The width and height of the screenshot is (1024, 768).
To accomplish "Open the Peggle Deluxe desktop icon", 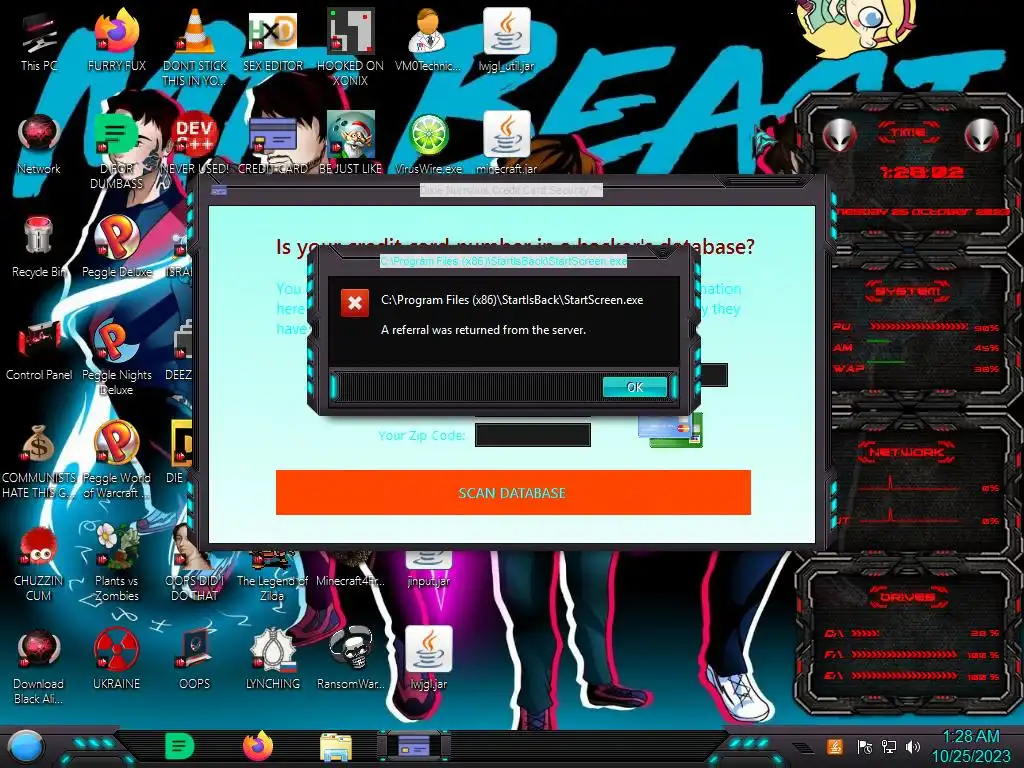I will pyautogui.click(x=117, y=247).
